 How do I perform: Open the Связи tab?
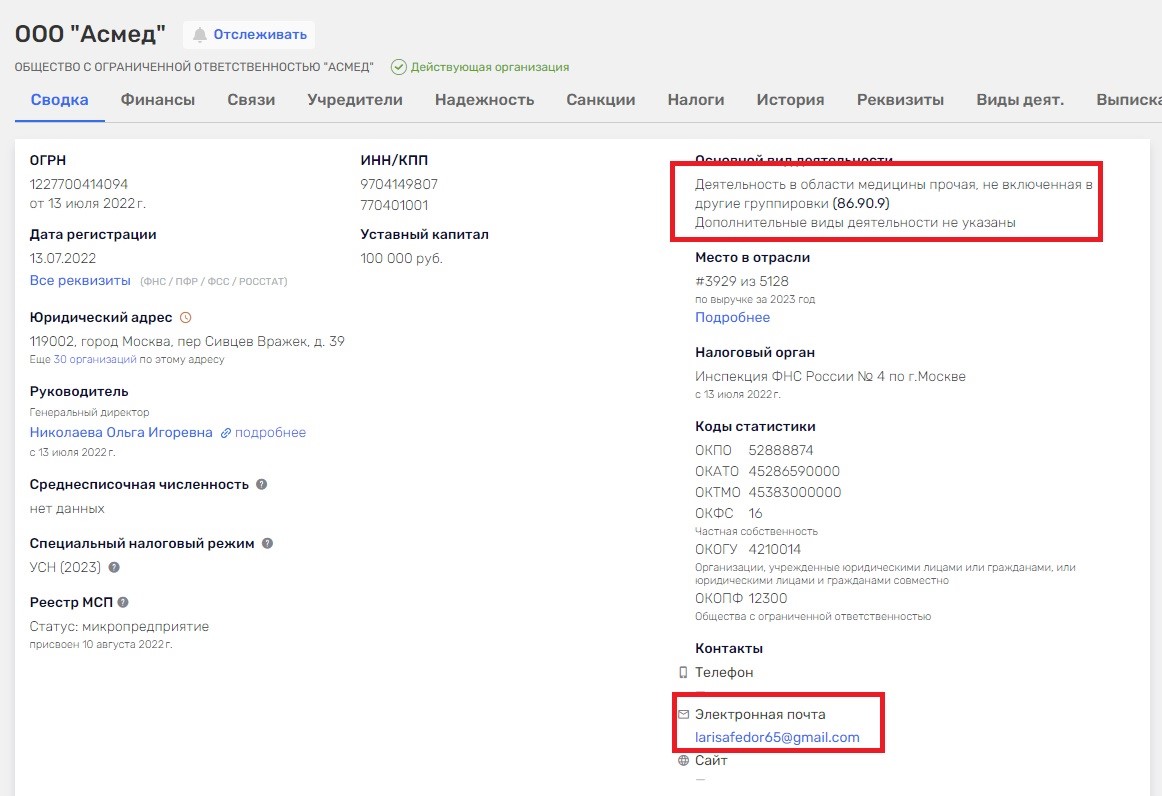coord(251,100)
